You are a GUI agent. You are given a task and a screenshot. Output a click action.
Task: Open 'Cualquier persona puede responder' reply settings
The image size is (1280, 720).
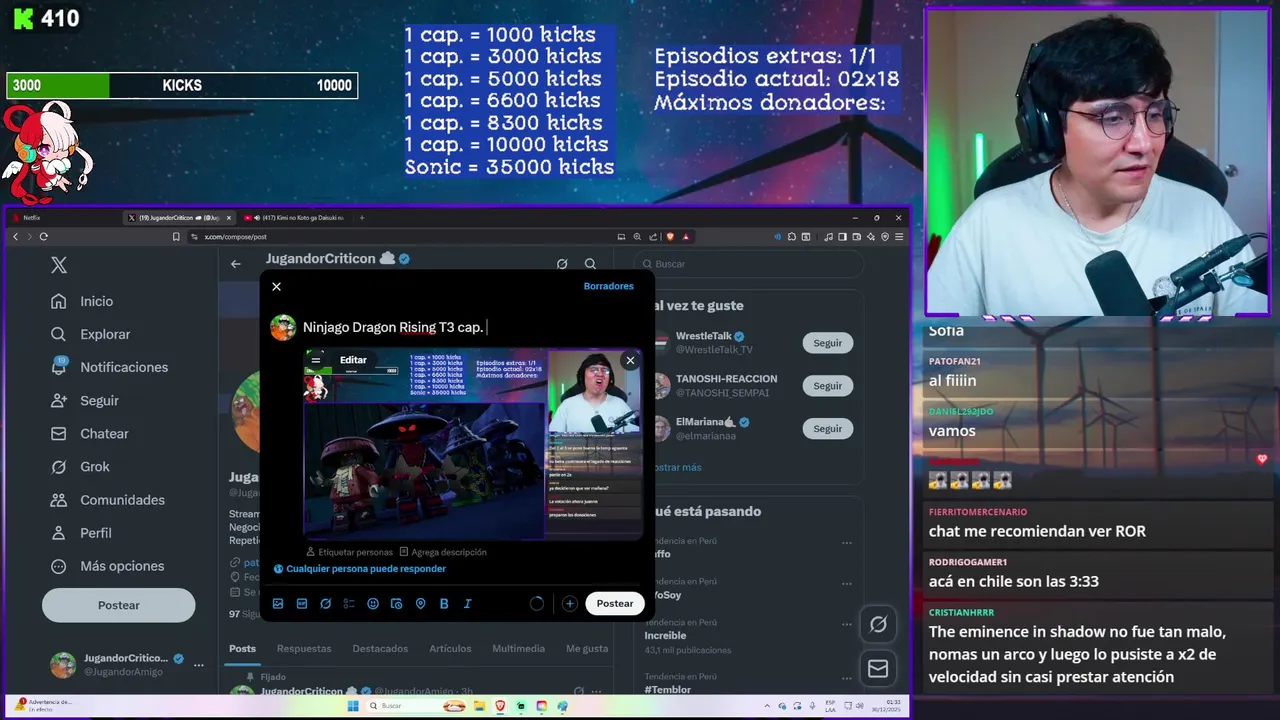tap(360, 569)
